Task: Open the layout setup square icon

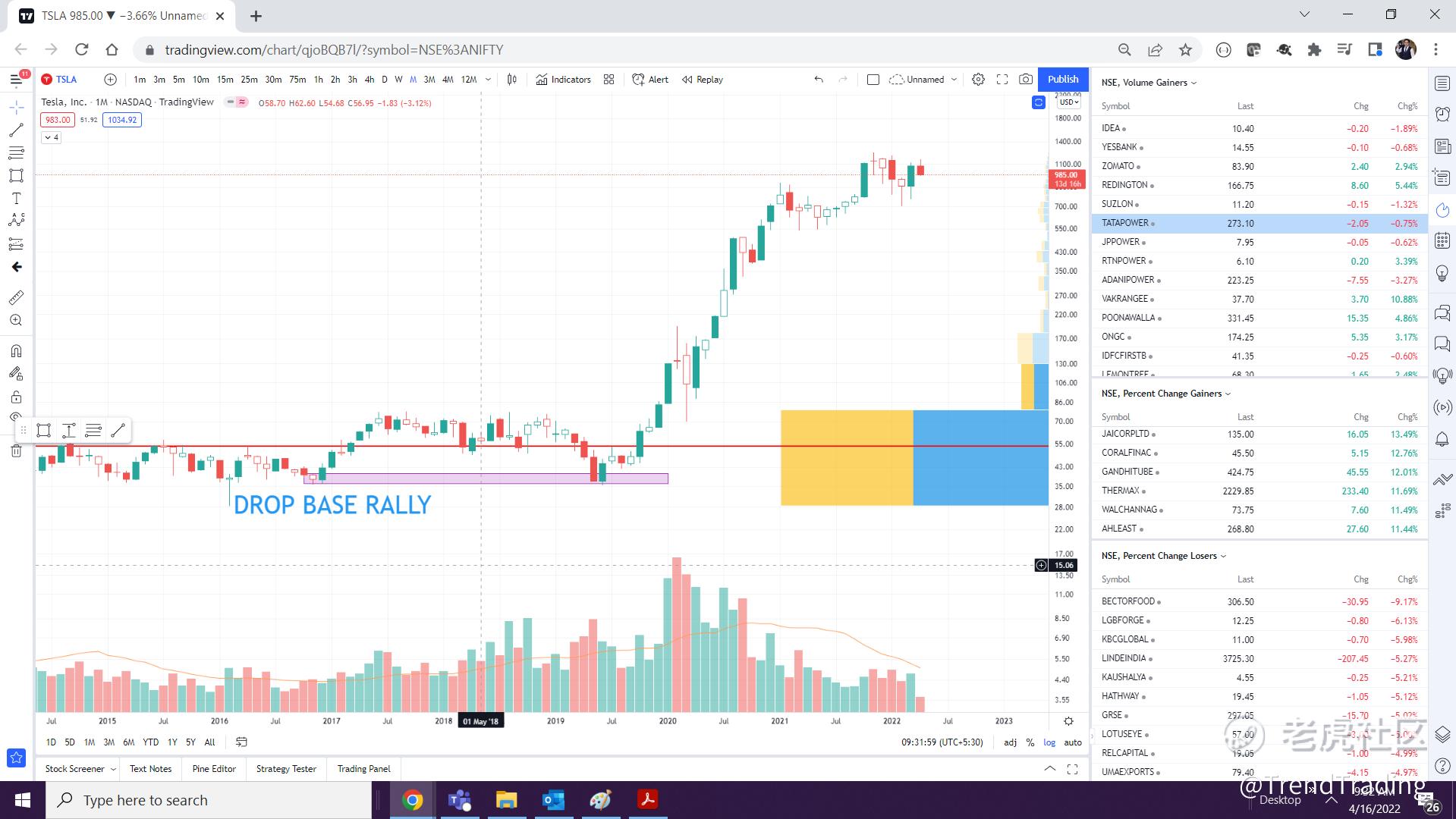Action: (873, 80)
